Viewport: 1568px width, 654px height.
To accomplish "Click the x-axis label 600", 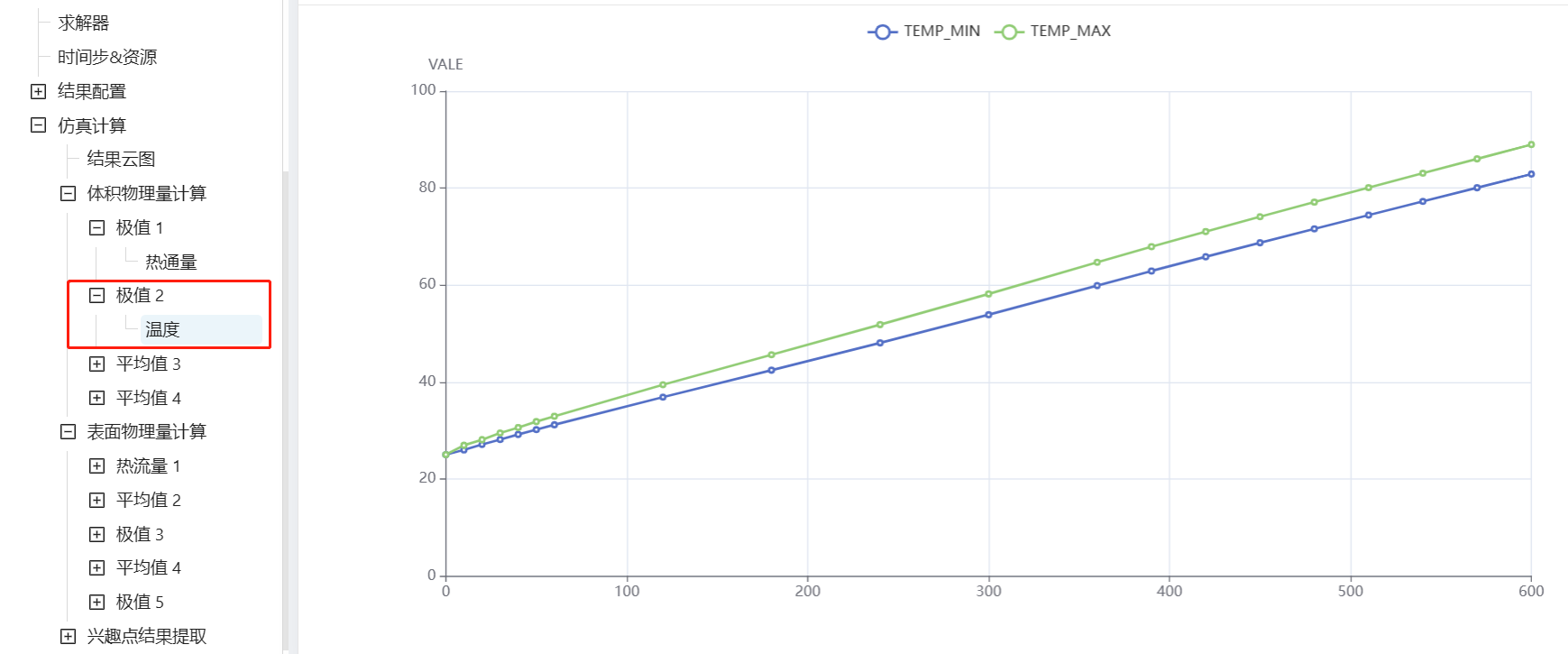I will point(1531,591).
